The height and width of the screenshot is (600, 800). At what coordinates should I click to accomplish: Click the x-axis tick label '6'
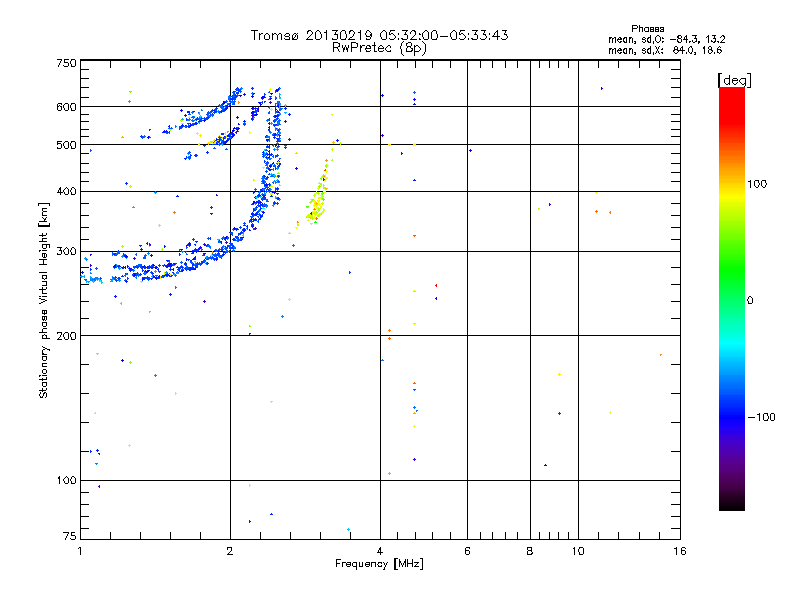click(467, 551)
